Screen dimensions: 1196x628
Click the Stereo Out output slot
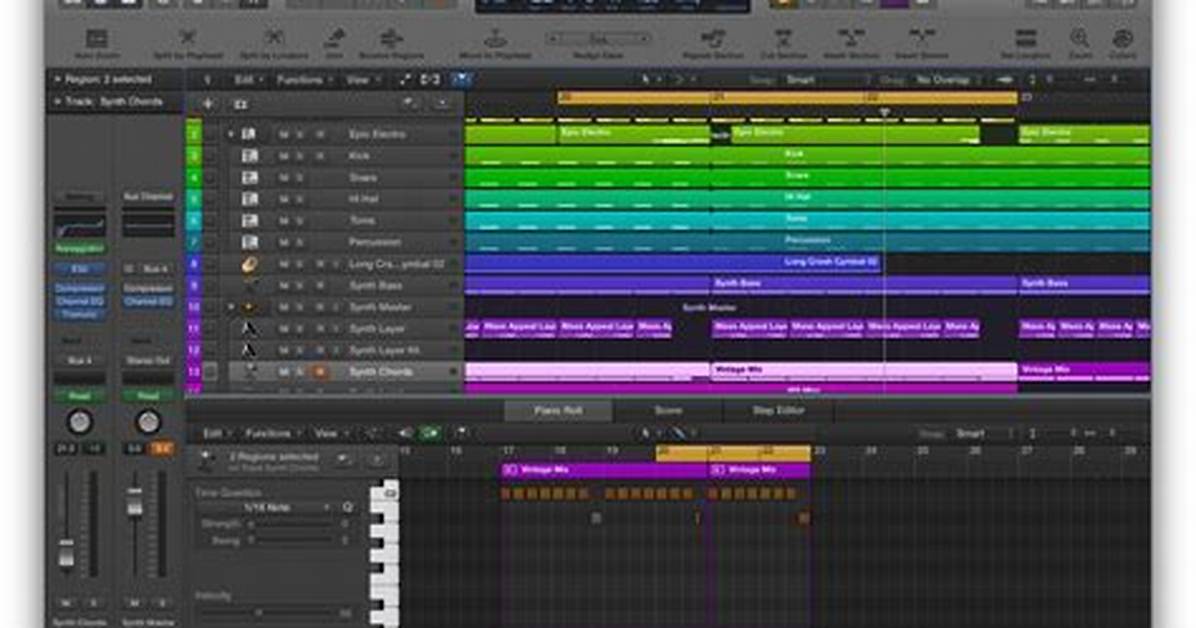[x=148, y=360]
